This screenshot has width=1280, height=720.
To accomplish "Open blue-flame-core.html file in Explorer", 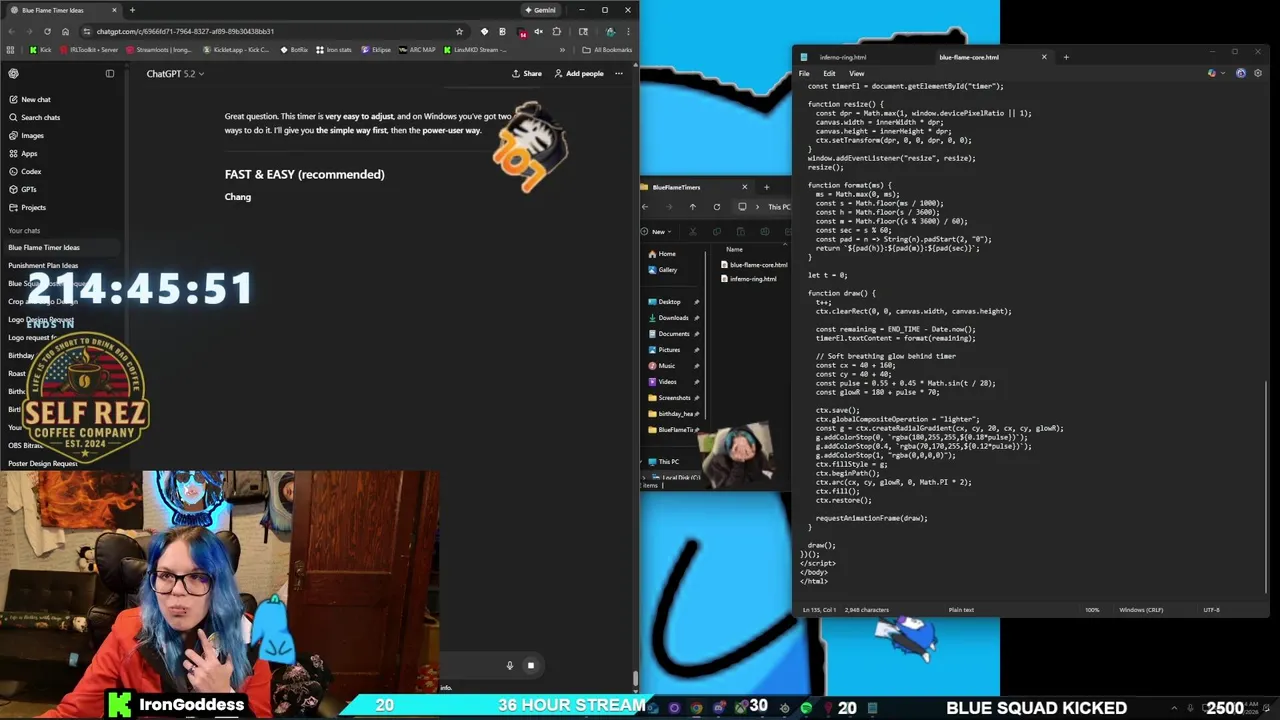I will pos(754,265).
